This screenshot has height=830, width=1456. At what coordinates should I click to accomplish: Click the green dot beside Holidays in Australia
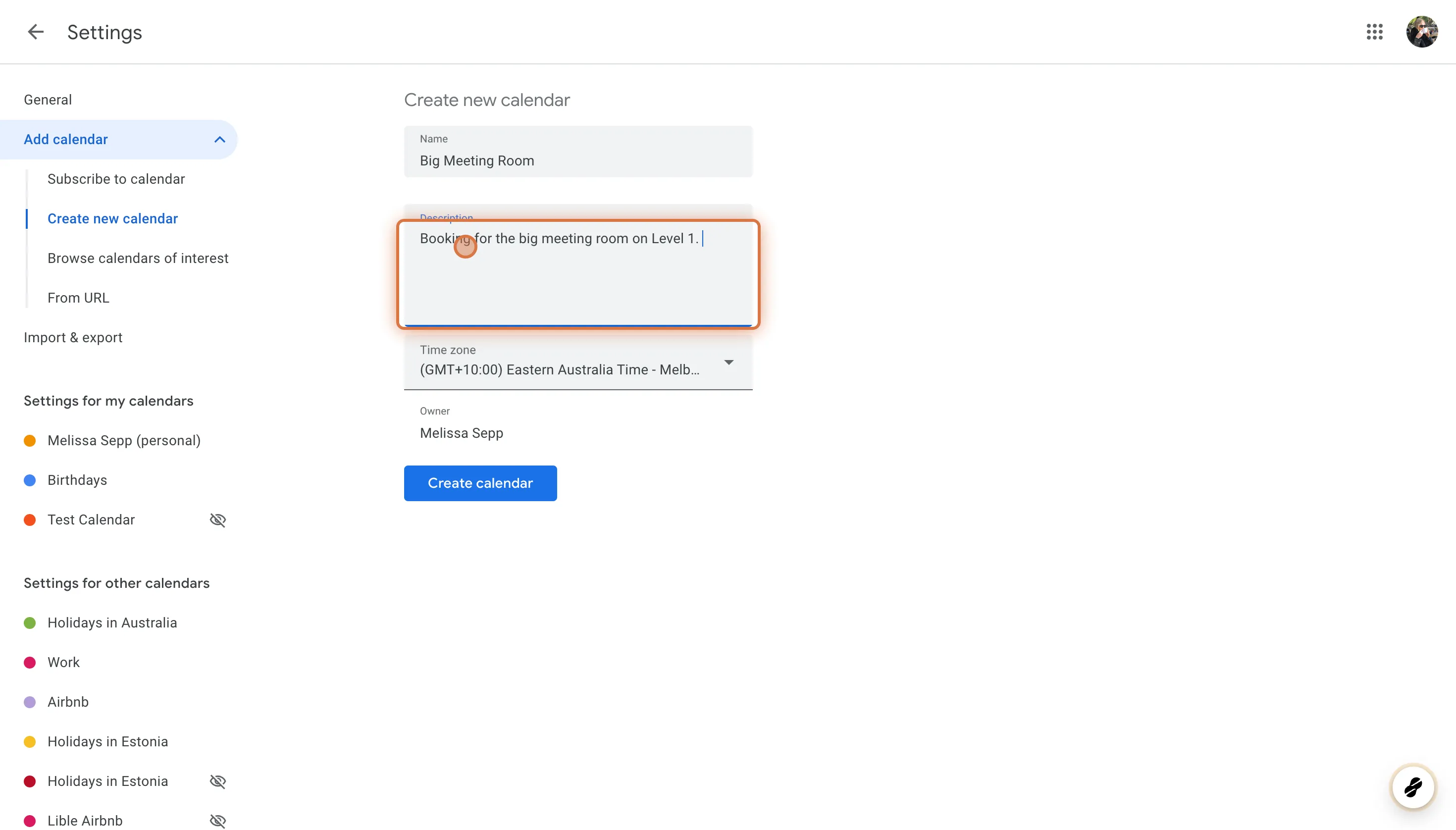click(30, 622)
